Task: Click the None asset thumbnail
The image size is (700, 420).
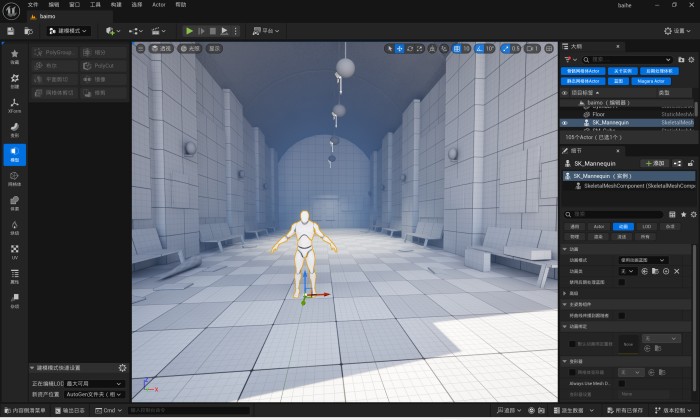Action: coord(628,344)
